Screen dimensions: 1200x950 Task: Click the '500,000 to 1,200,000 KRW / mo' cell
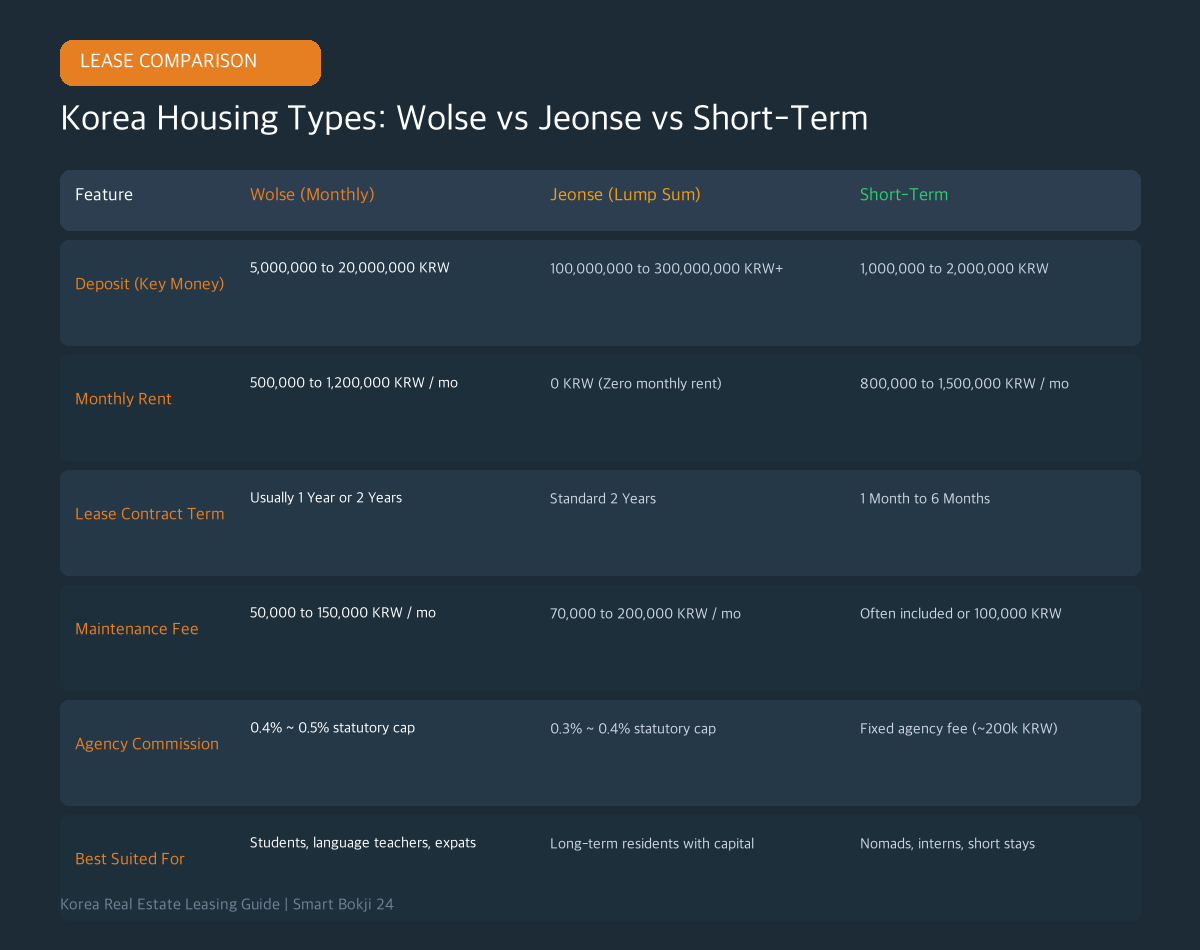[x=354, y=383]
